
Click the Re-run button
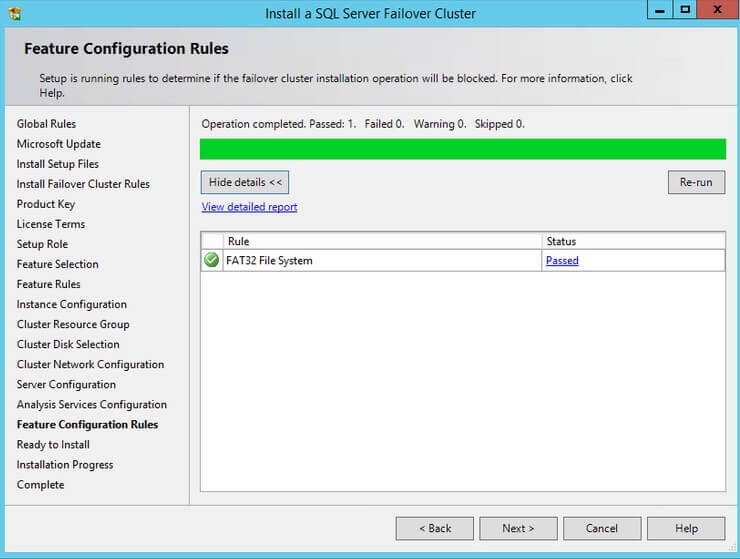click(x=696, y=182)
